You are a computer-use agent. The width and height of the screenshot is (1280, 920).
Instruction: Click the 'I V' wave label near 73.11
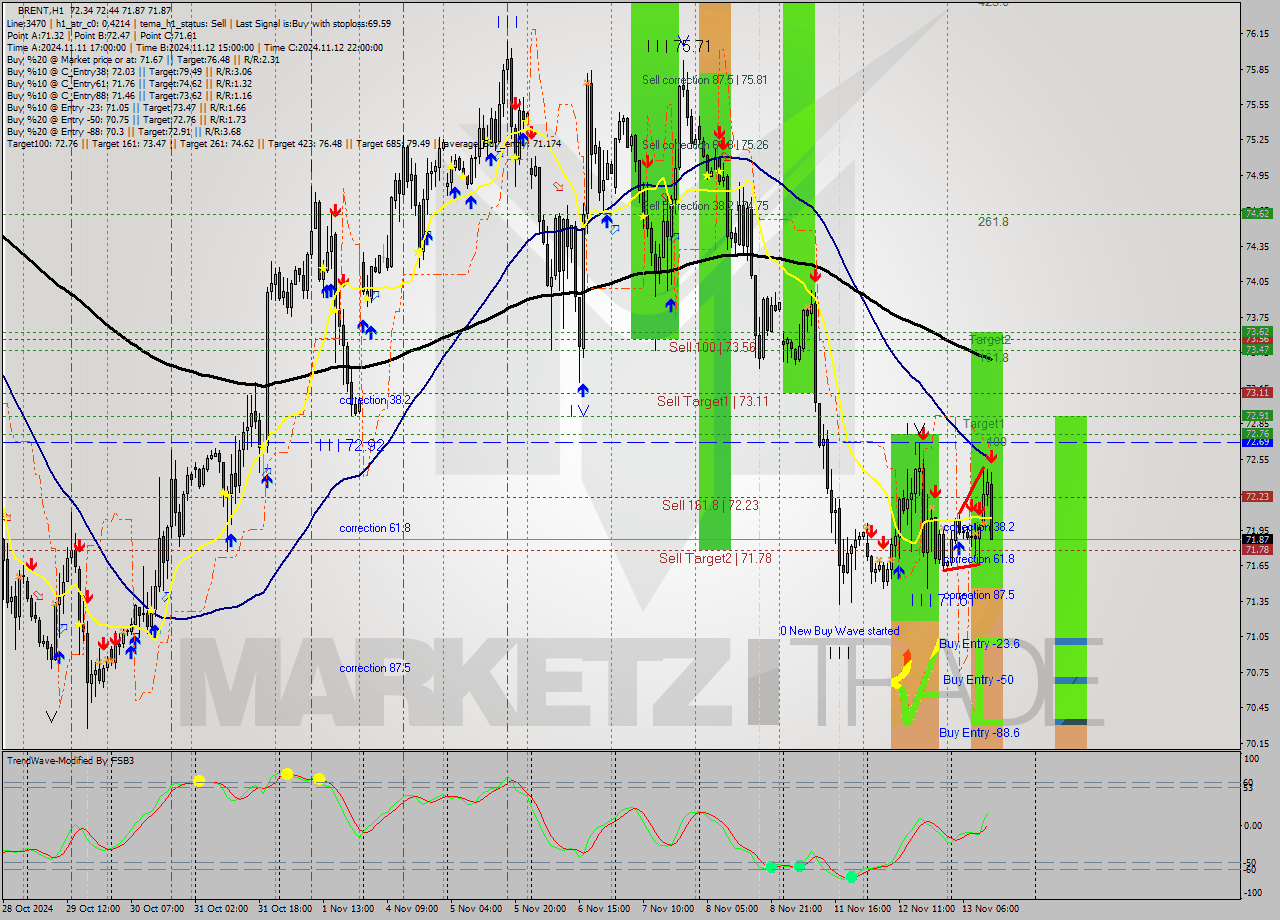click(579, 411)
